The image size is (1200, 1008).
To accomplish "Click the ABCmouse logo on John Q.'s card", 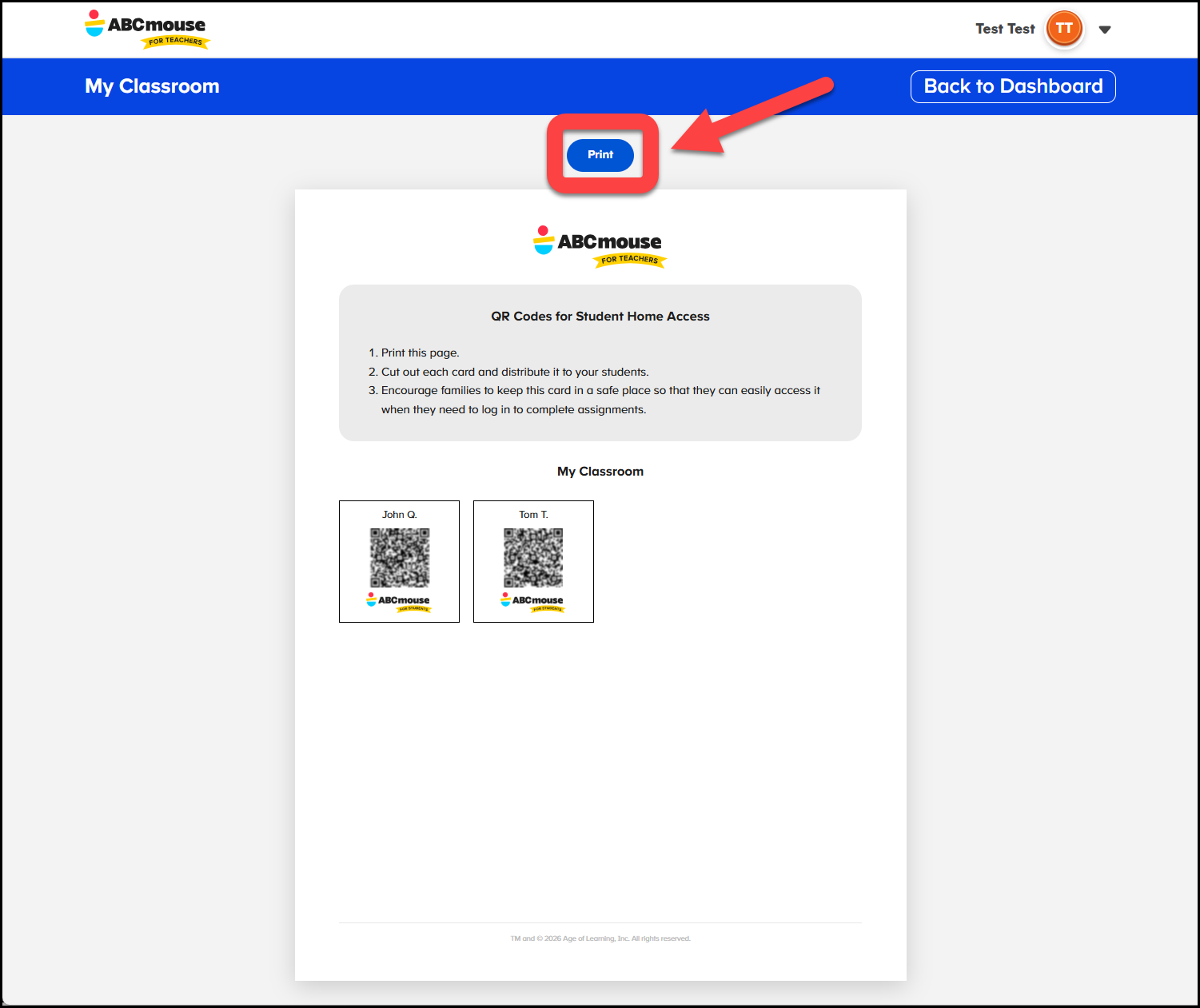I will 399,603.
